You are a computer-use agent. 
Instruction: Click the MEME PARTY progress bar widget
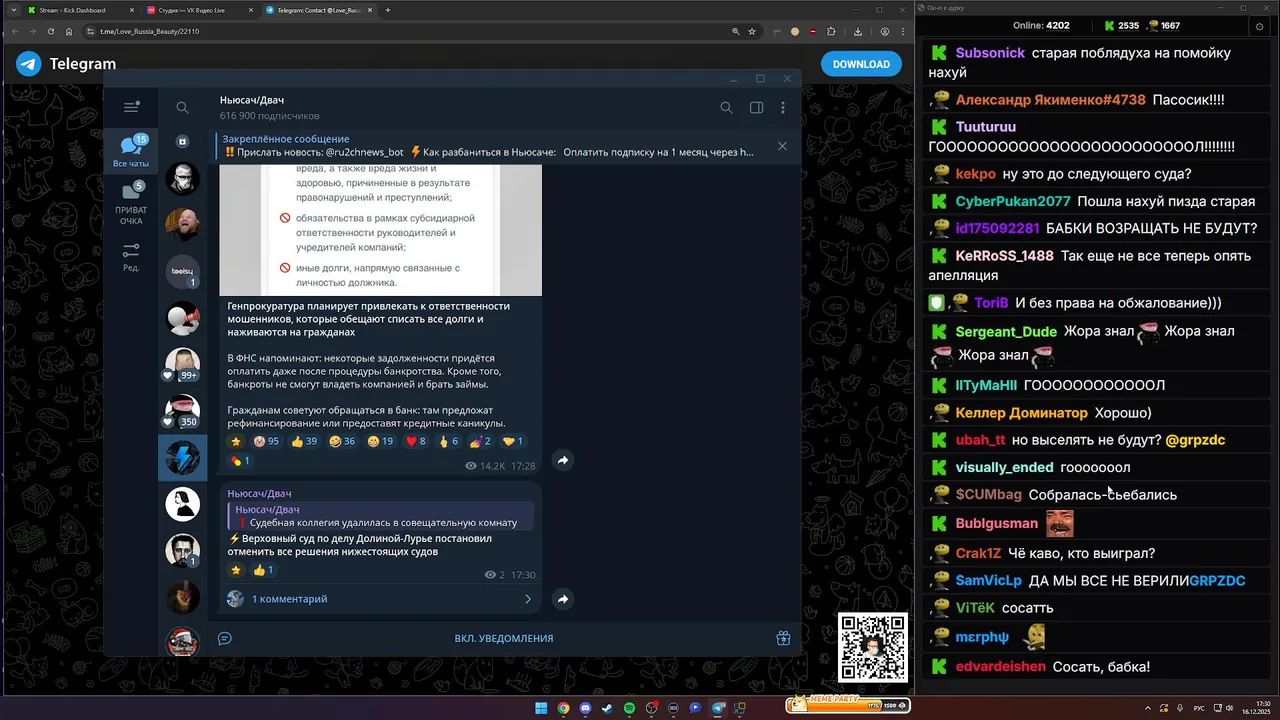tap(847, 704)
